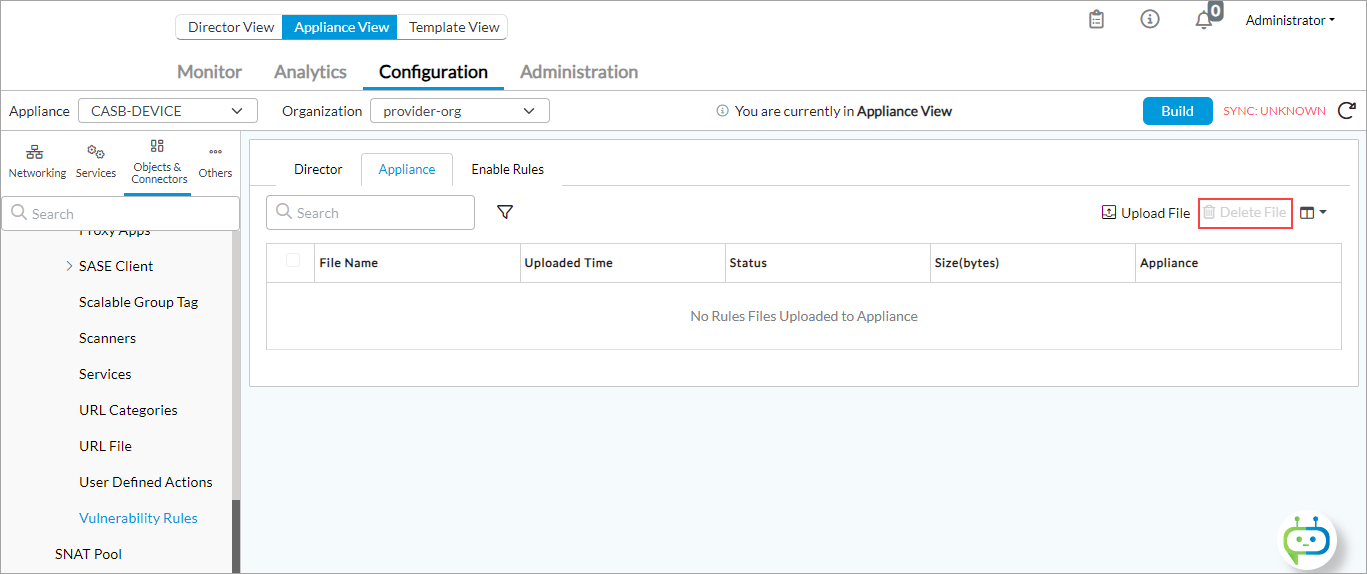Click Upload File button
Screen dimensions: 1367x574
pyautogui.click(x=1146, y=213)
